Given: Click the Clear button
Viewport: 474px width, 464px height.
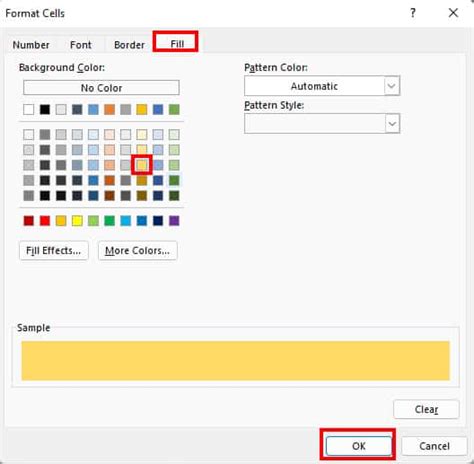Looking at the screenshot, I should [426, 409].
